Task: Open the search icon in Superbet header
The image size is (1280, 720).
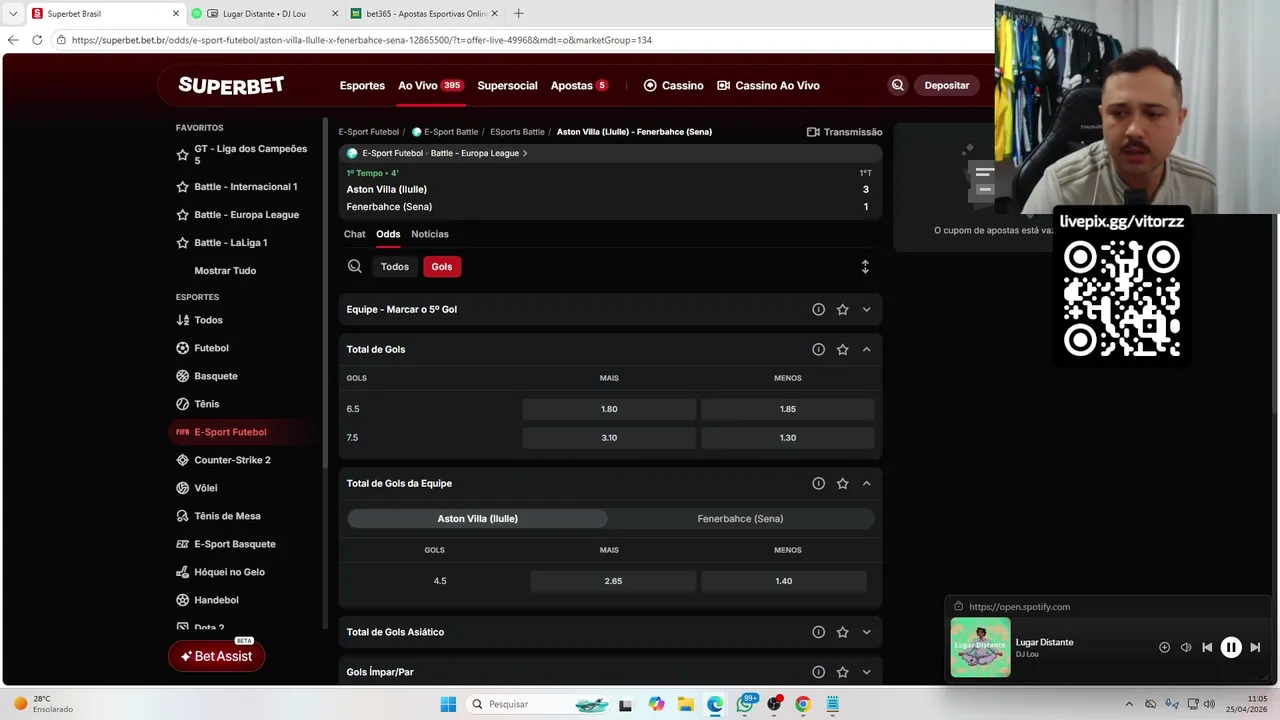Action: tap(897, 85)
